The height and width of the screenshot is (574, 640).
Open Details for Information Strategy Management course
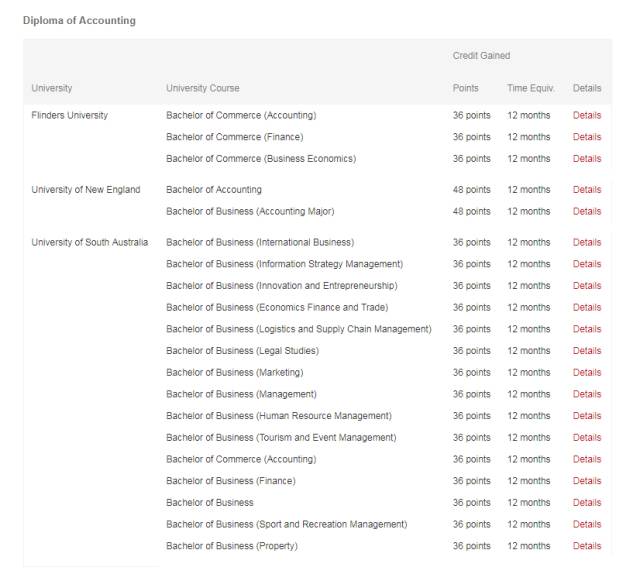587,264
